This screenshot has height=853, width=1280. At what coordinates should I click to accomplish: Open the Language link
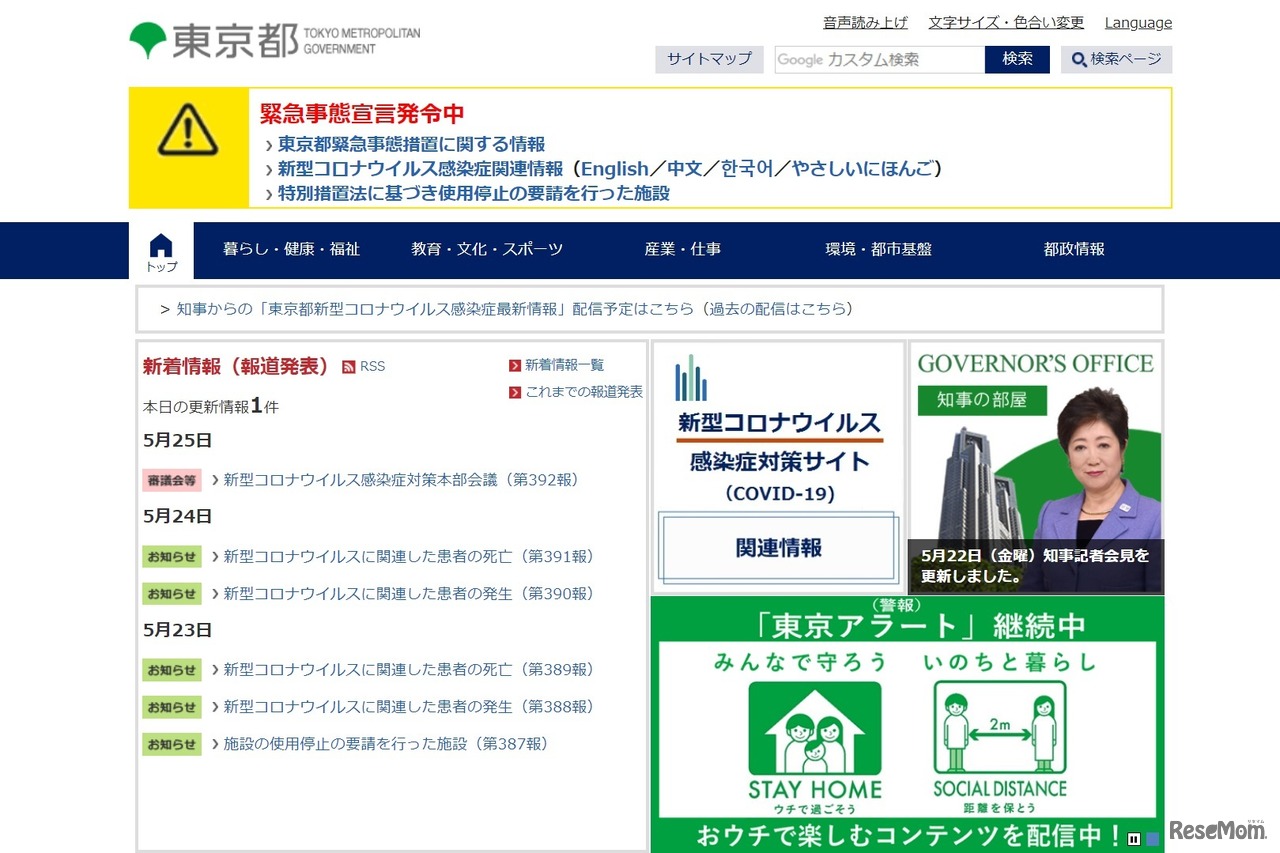click(1138, 23)
